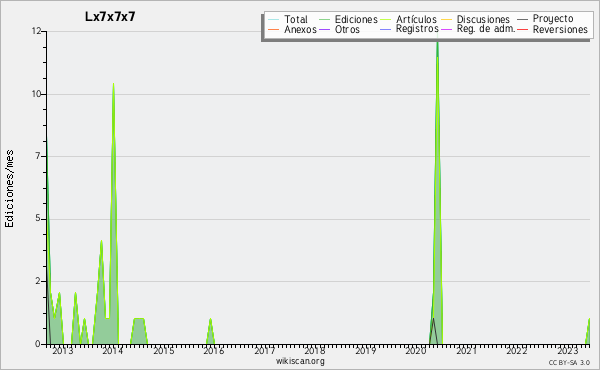Click the 2022 x-axis label

click(517, 351)
